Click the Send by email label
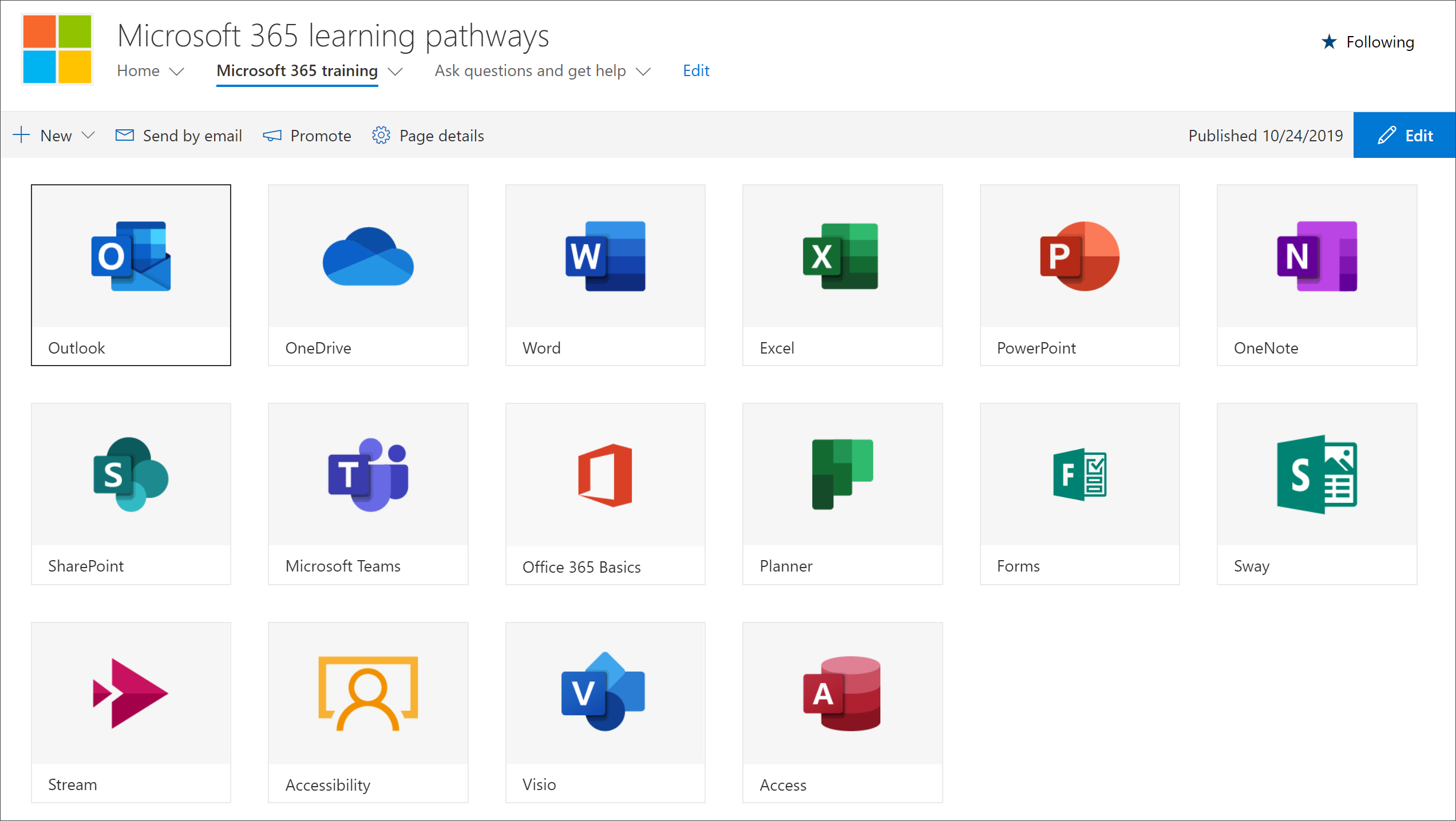Image resolution: width=1456 pixels, height=821 pixels. click(x=193, y=136)
